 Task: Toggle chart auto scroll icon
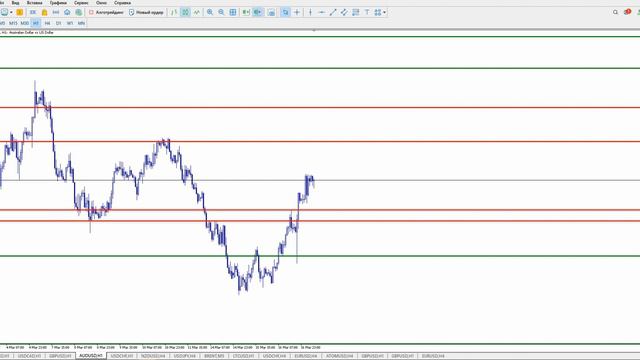pyautogui.click(x=246, y=12)
